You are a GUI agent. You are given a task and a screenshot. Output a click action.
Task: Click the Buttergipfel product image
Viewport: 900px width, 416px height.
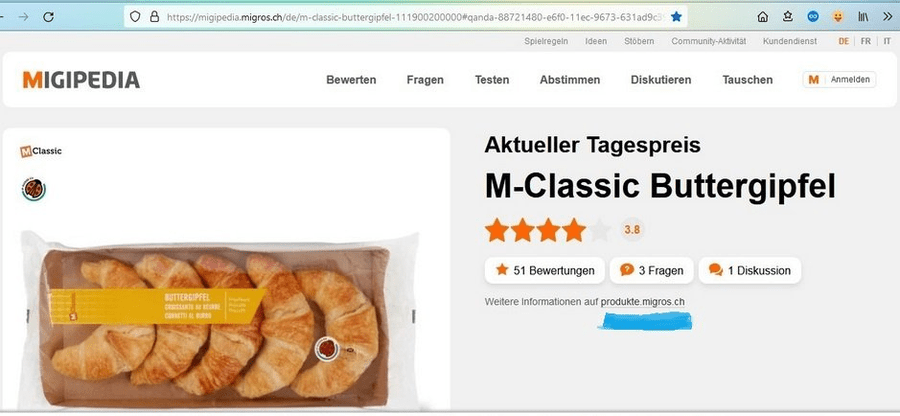point(220,318)
